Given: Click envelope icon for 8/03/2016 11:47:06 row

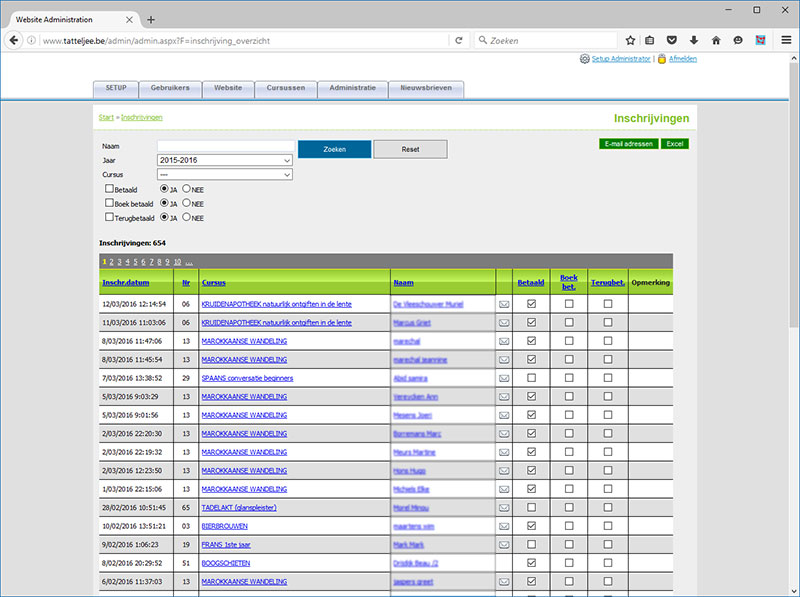Looking at the screenshot, I should point(504,341).
